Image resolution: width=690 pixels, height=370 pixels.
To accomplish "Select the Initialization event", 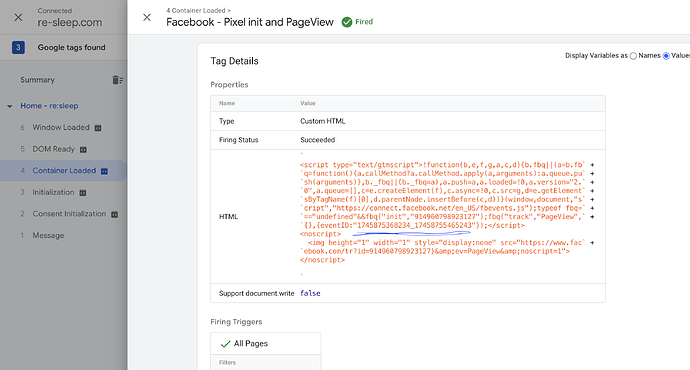I will (53, 192).
